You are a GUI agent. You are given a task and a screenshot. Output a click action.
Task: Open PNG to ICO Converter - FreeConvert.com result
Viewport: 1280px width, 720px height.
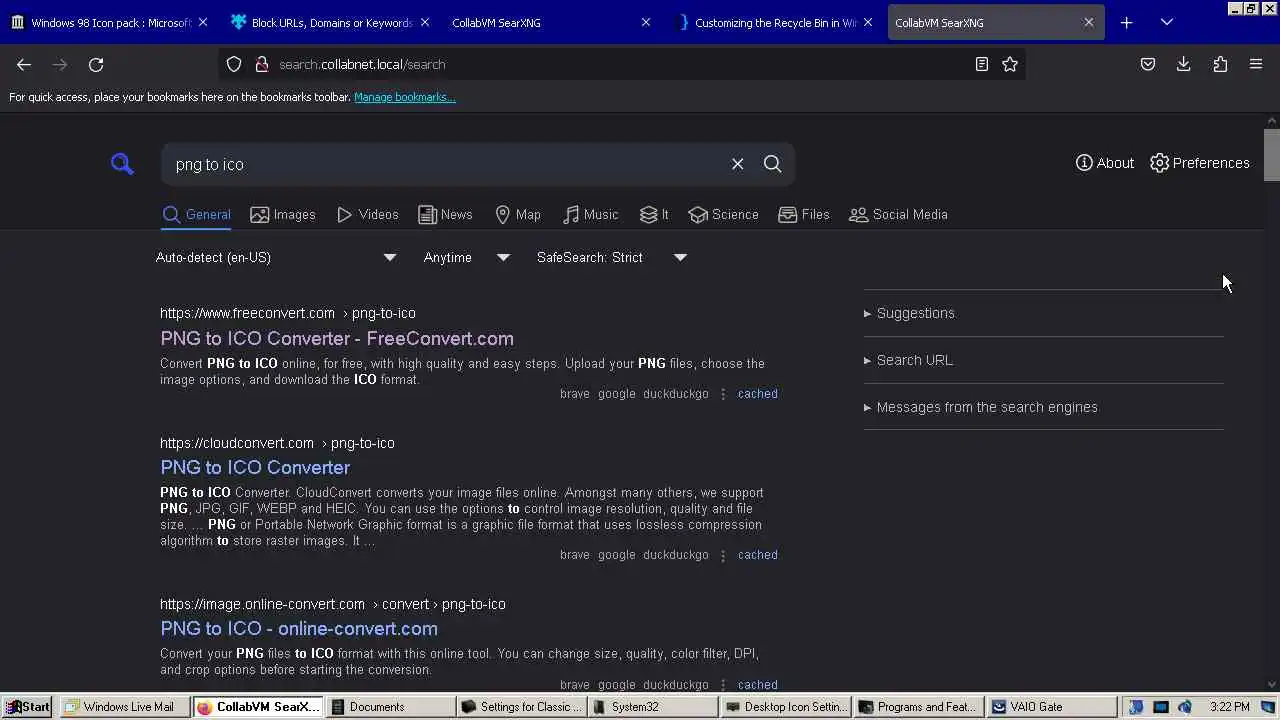337,338
